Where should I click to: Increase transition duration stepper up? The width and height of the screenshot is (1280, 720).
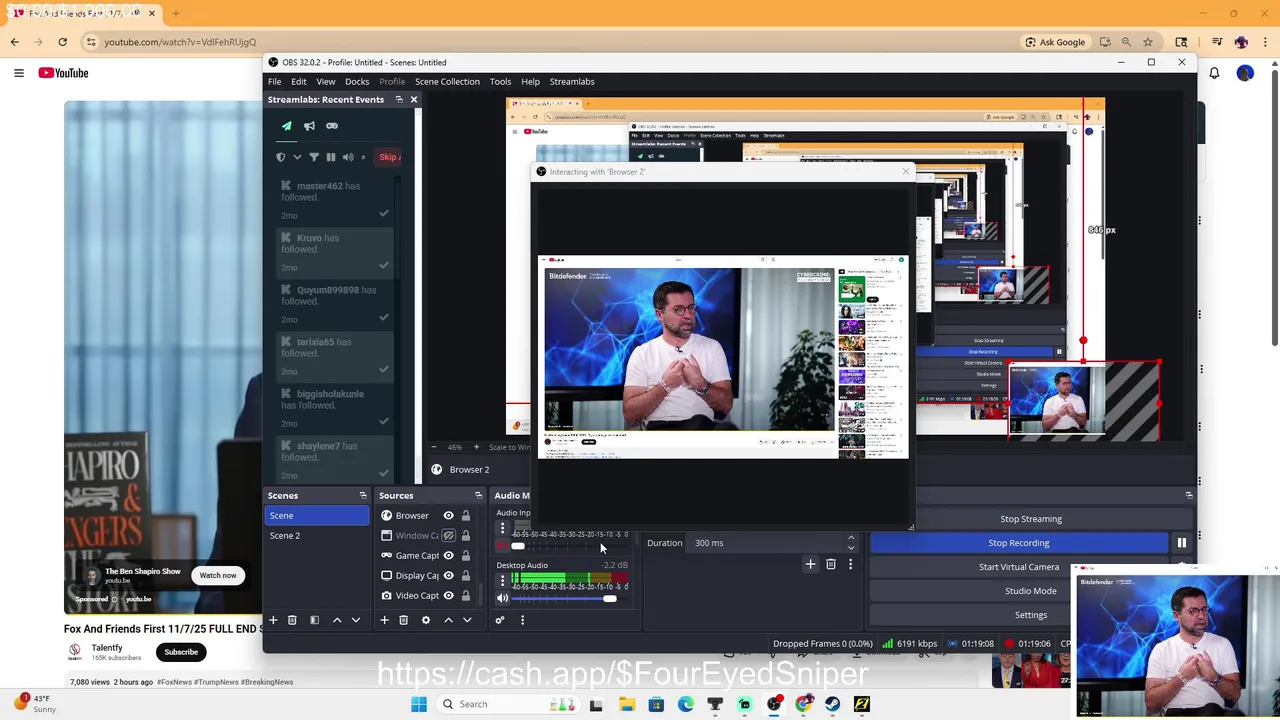point(851,539)
